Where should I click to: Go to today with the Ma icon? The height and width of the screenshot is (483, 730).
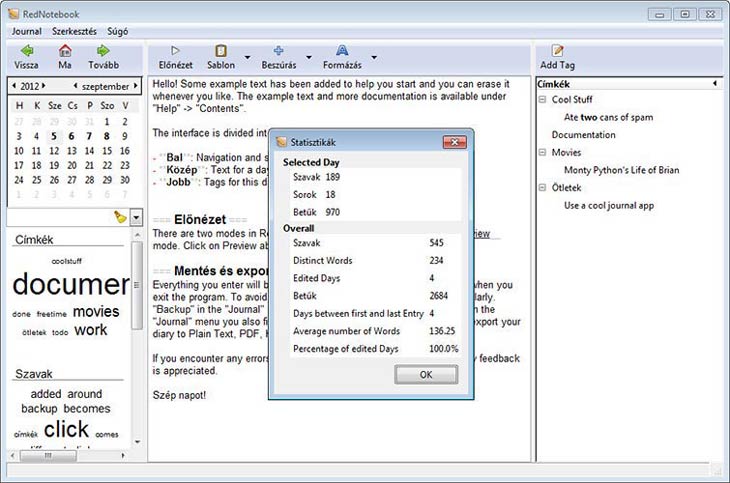point(65,51)
